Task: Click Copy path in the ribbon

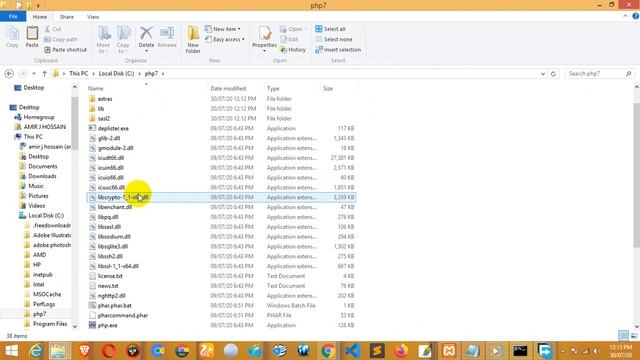Action: (60, 39)
